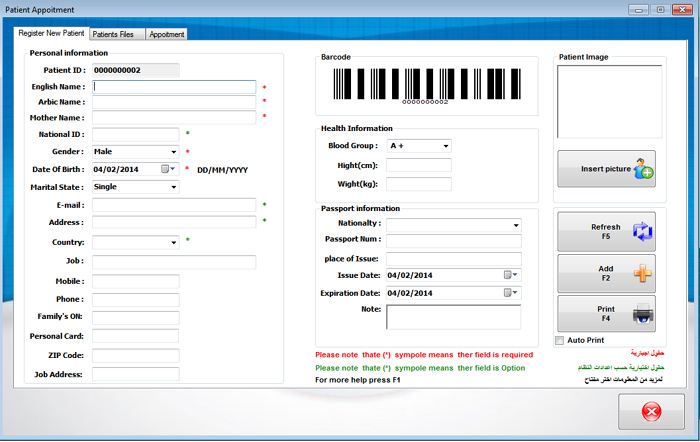Image resolution: width=700 pixels, height=442 pixels.
Task: Open the Expiration Date calendar picker
Action: 511,293
